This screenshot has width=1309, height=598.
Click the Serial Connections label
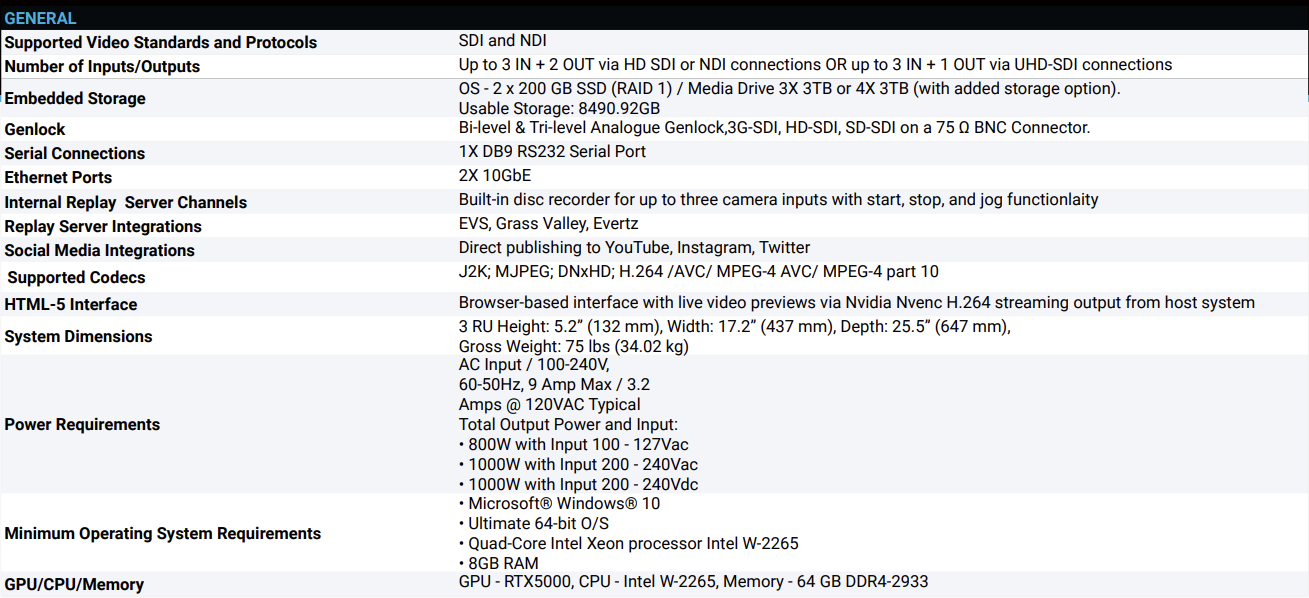(x=75, y=153)
